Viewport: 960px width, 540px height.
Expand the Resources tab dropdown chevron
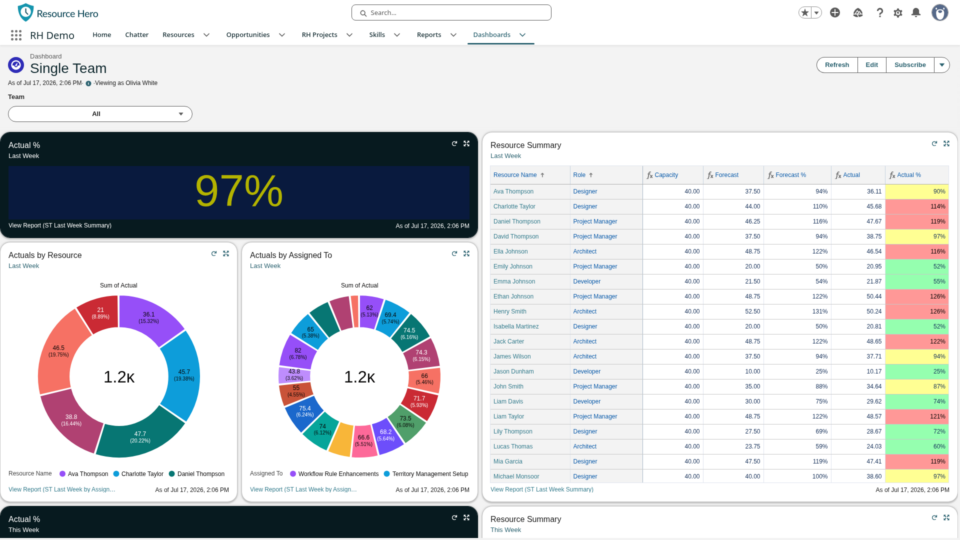206,35
